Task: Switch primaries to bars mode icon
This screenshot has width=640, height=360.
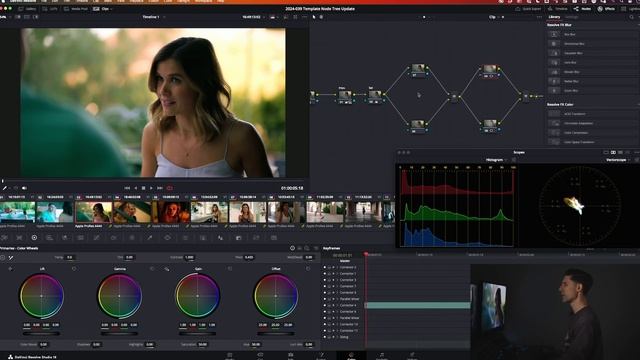Action: 300,248
